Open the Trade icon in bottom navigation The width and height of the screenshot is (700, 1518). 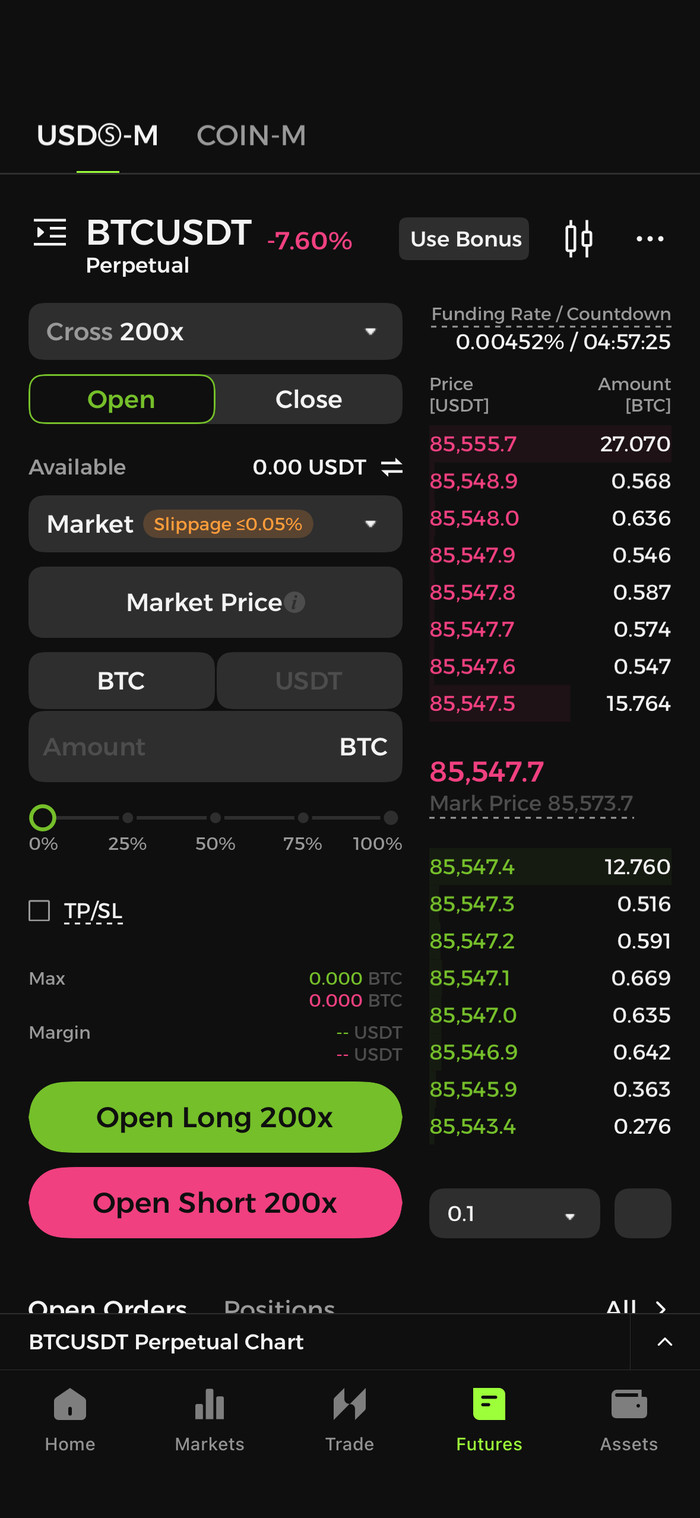tap(349, 1418)
